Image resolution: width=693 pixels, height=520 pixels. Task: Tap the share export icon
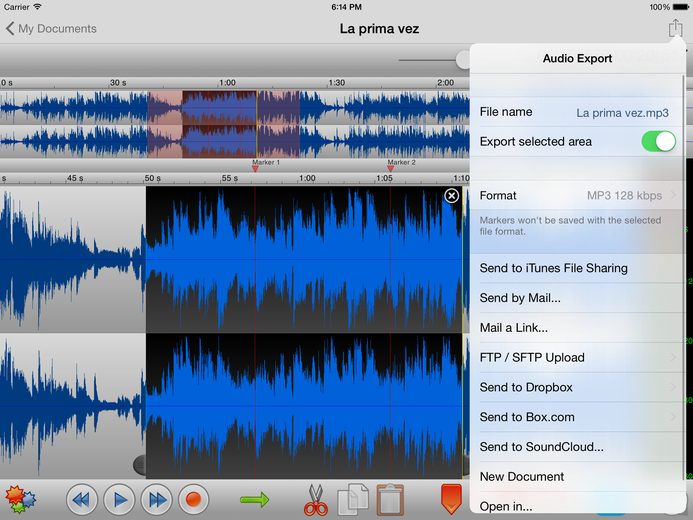click(x=675, y=28)
